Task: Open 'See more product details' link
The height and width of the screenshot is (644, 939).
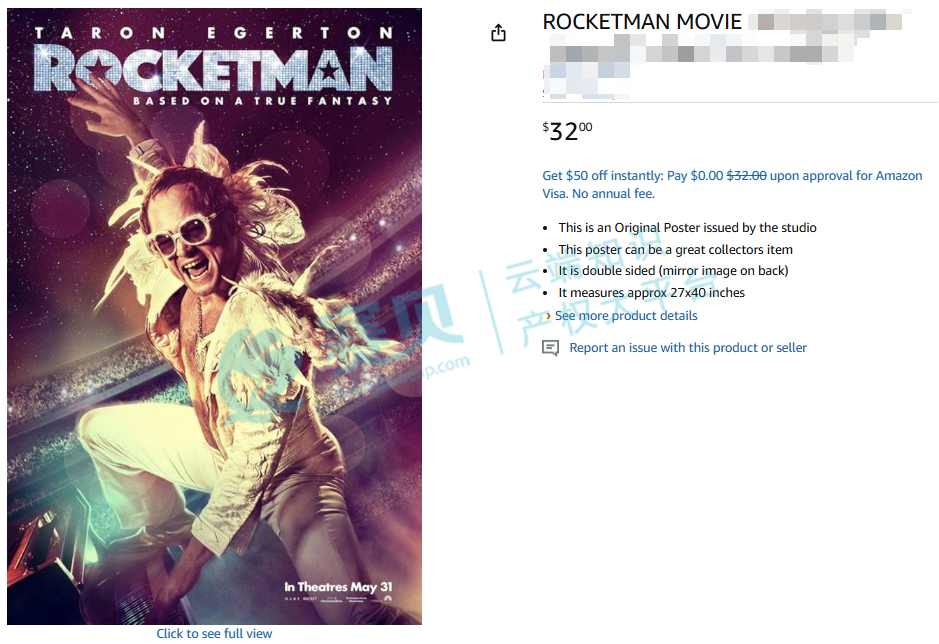Action: click(x=626, y=316)
